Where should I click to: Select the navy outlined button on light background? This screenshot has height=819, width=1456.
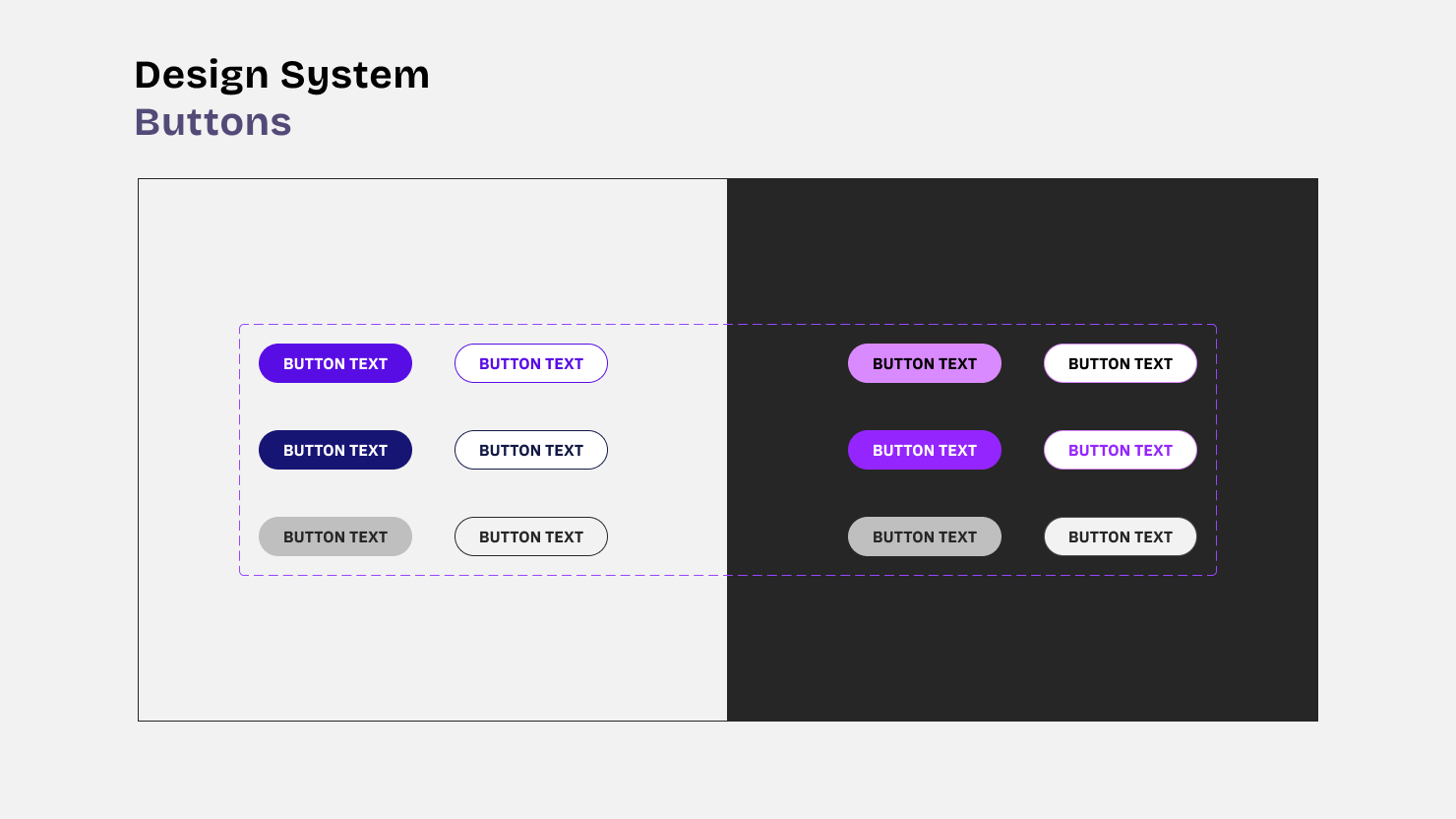[530, 449]
